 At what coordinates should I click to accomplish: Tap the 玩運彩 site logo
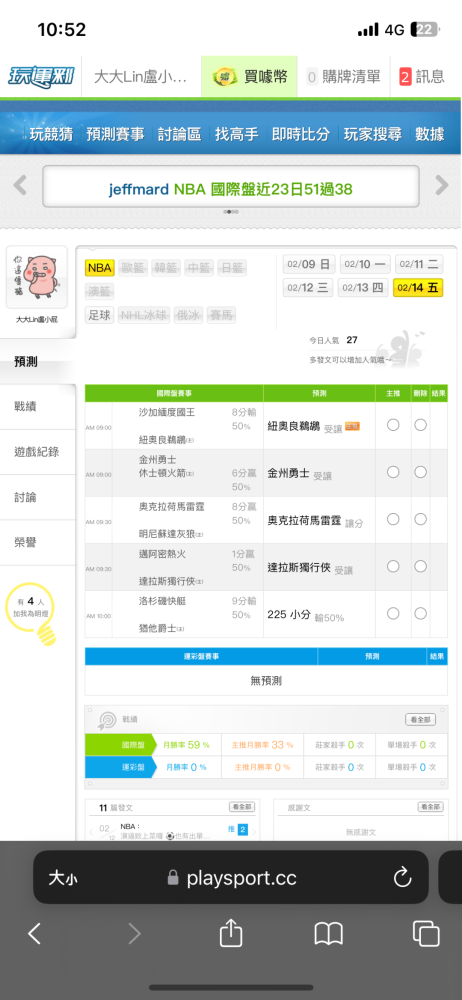(41, 77)
